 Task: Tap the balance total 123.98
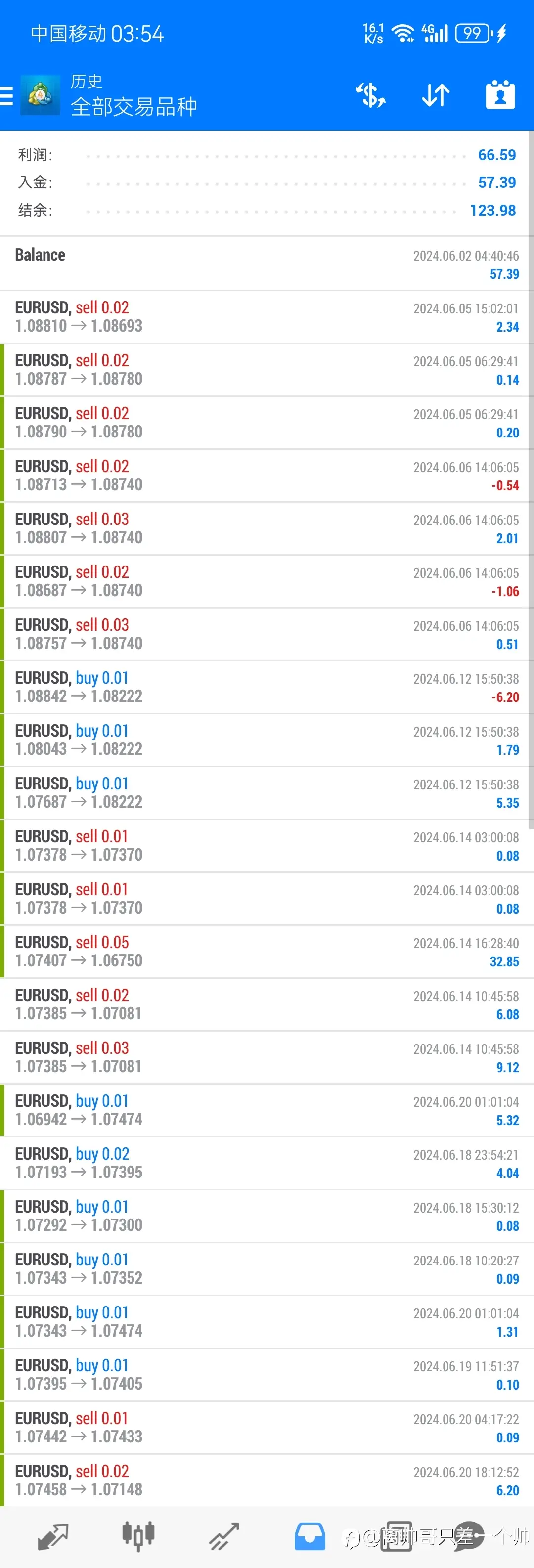[492, 210]
